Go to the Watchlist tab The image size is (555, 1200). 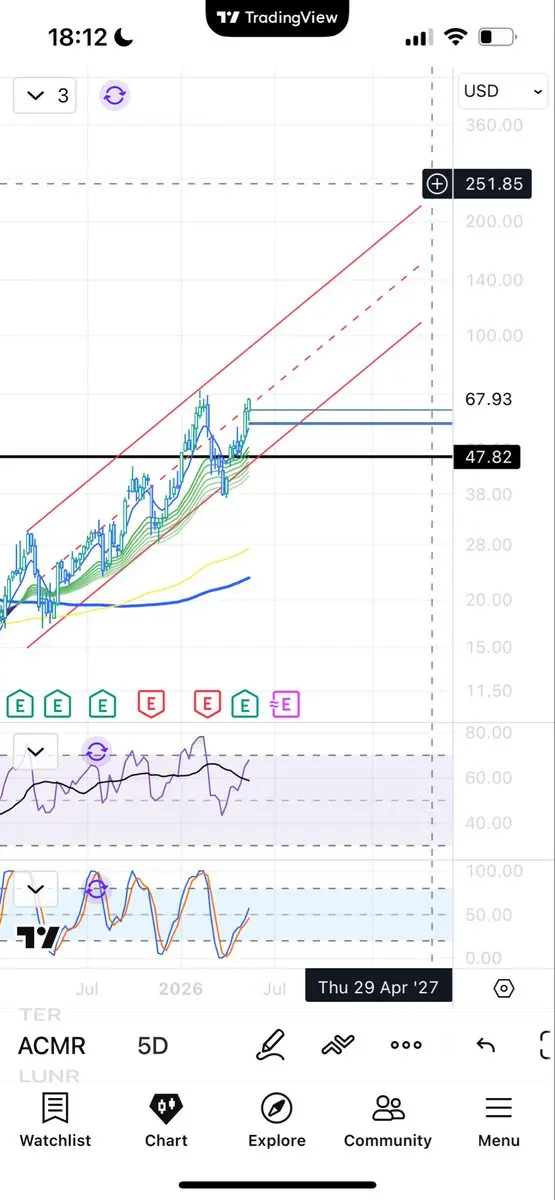click(x=55, y=1120)
